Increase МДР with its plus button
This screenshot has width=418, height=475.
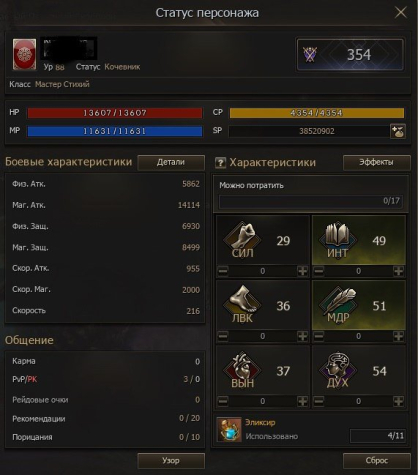(x=398, y=336)
